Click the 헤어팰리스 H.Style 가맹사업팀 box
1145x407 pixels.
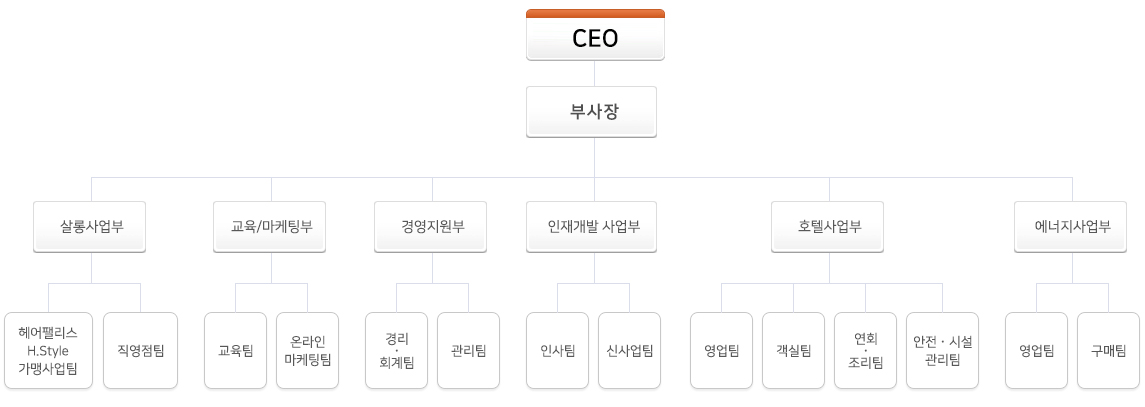(x=48, y=351)
